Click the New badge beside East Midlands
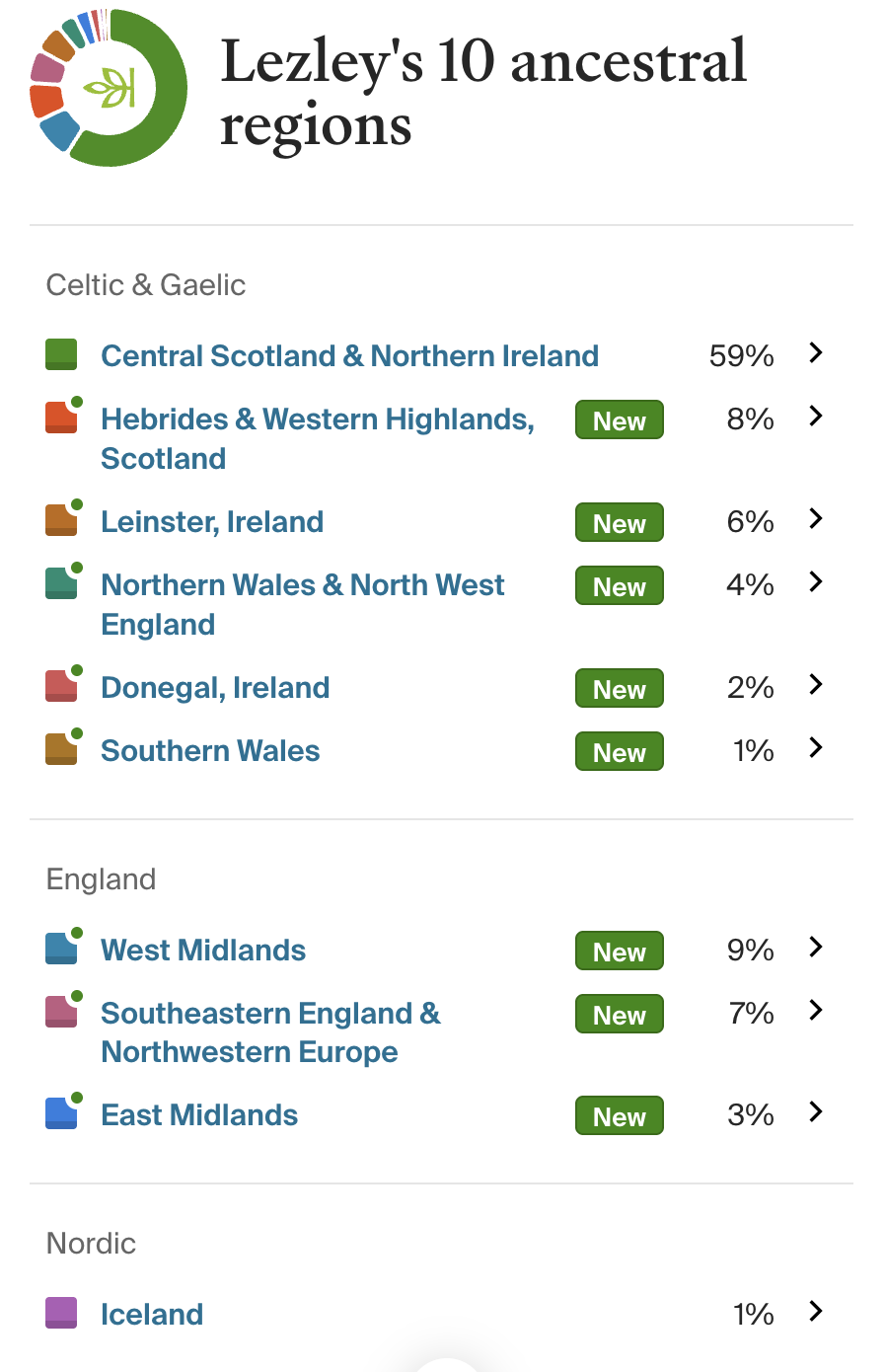886x1372 pixels. tap(620, 1115)
